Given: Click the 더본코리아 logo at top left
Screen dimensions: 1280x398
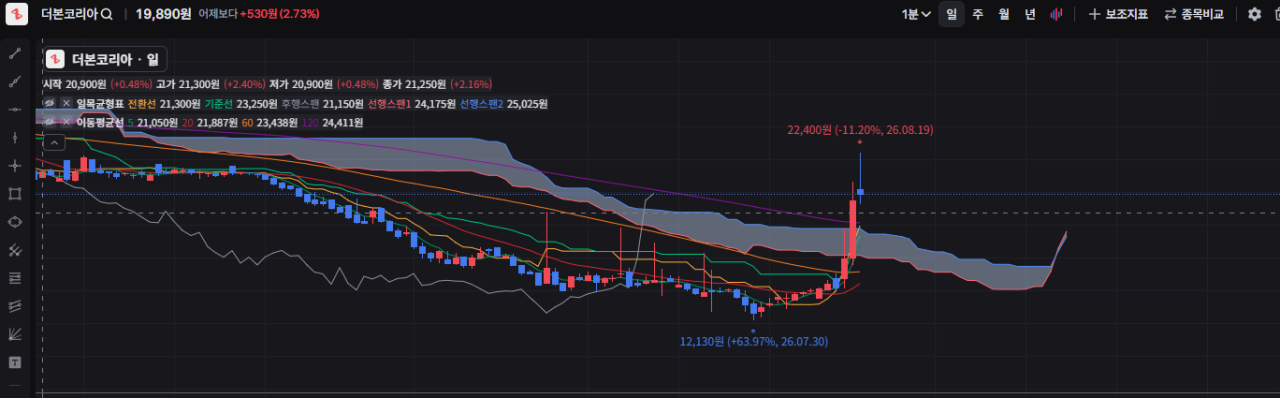Looking at the screenshot, I should pos(16,14).
